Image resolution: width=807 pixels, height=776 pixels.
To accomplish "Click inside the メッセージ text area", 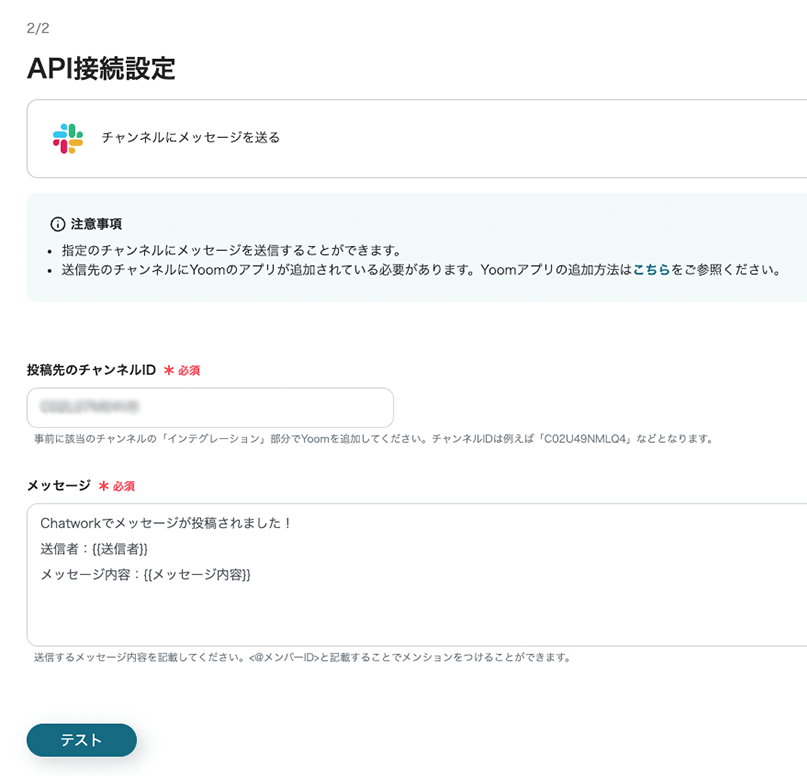I will pos(417,575).
